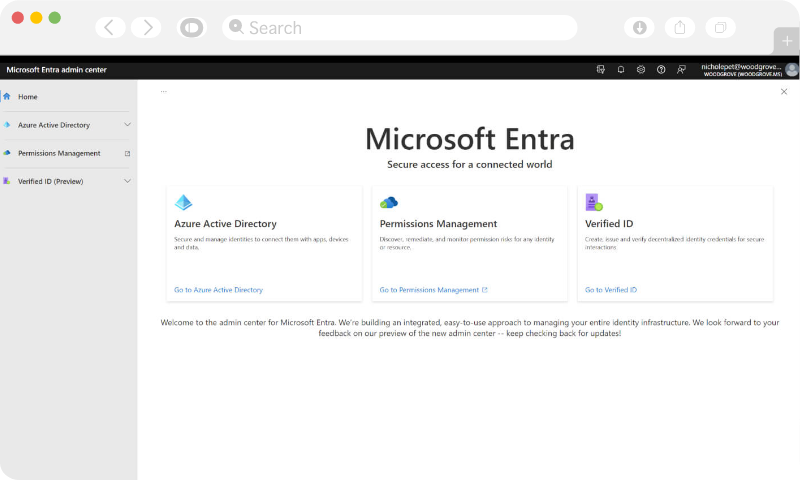This screenshot has width=800, height=480.
Task: Click Permissions Management cloud icon in sidebar
Action: point(7,153)
